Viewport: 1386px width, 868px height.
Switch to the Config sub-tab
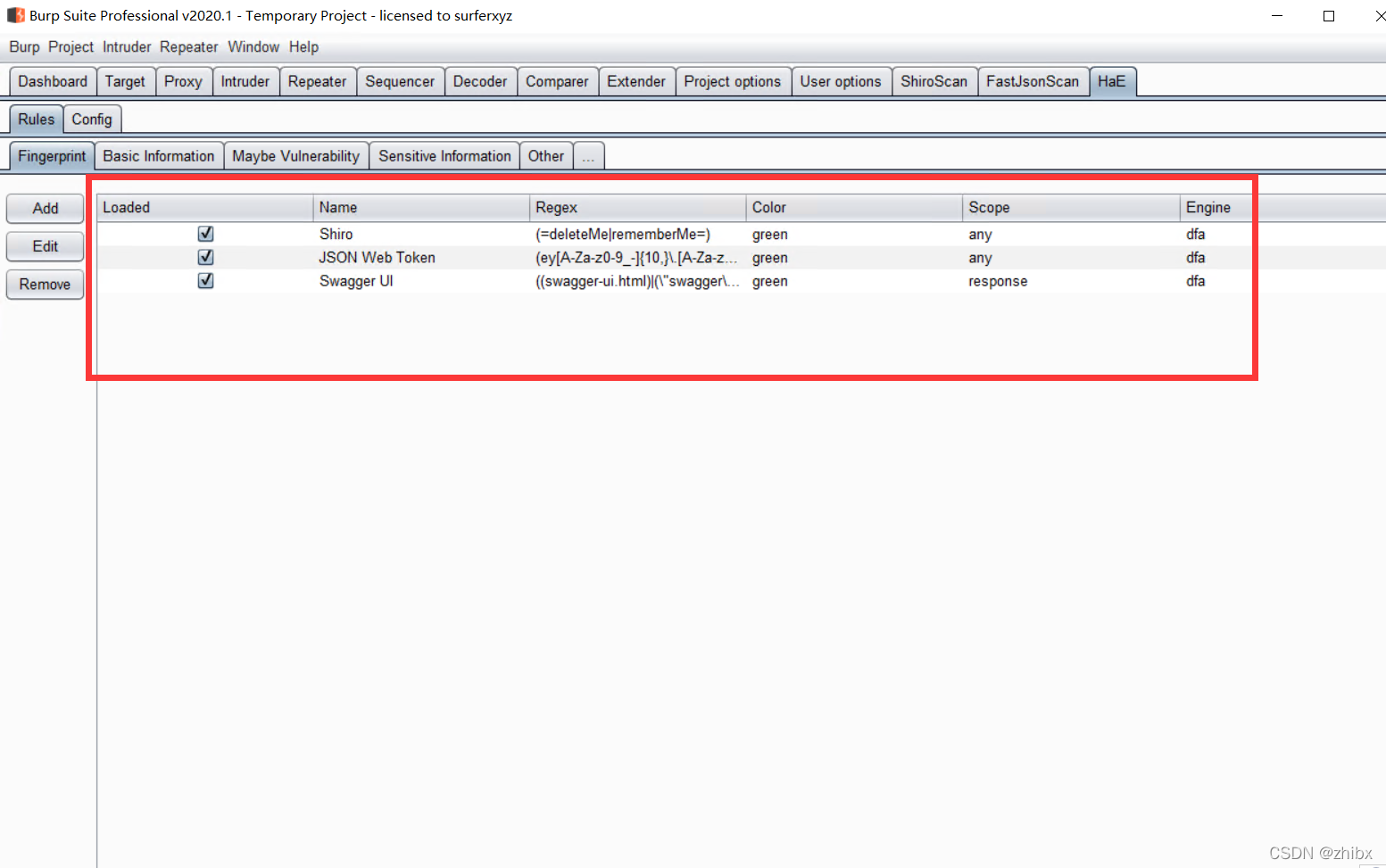click(x=92, y=119)
